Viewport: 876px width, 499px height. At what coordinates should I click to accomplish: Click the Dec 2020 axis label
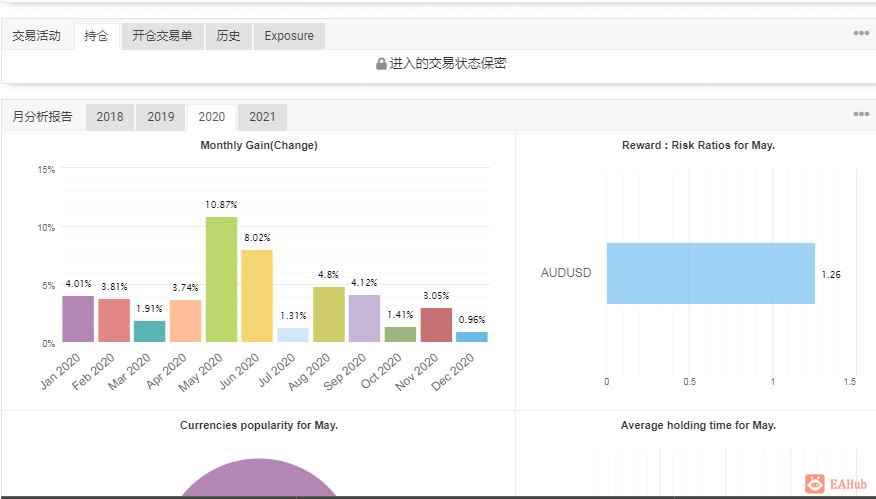pos(453,372)
